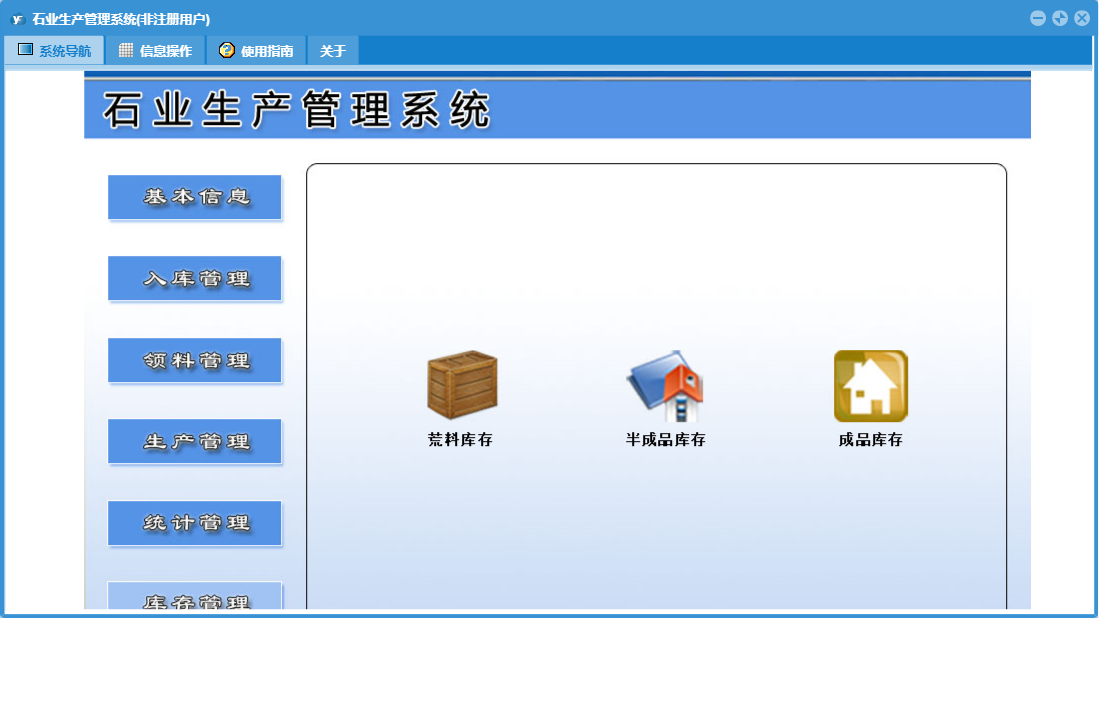This screenshot has height=723, width=1099.
Task: Open the 生产管理 sidebar button
Action: tap(195, 441)
